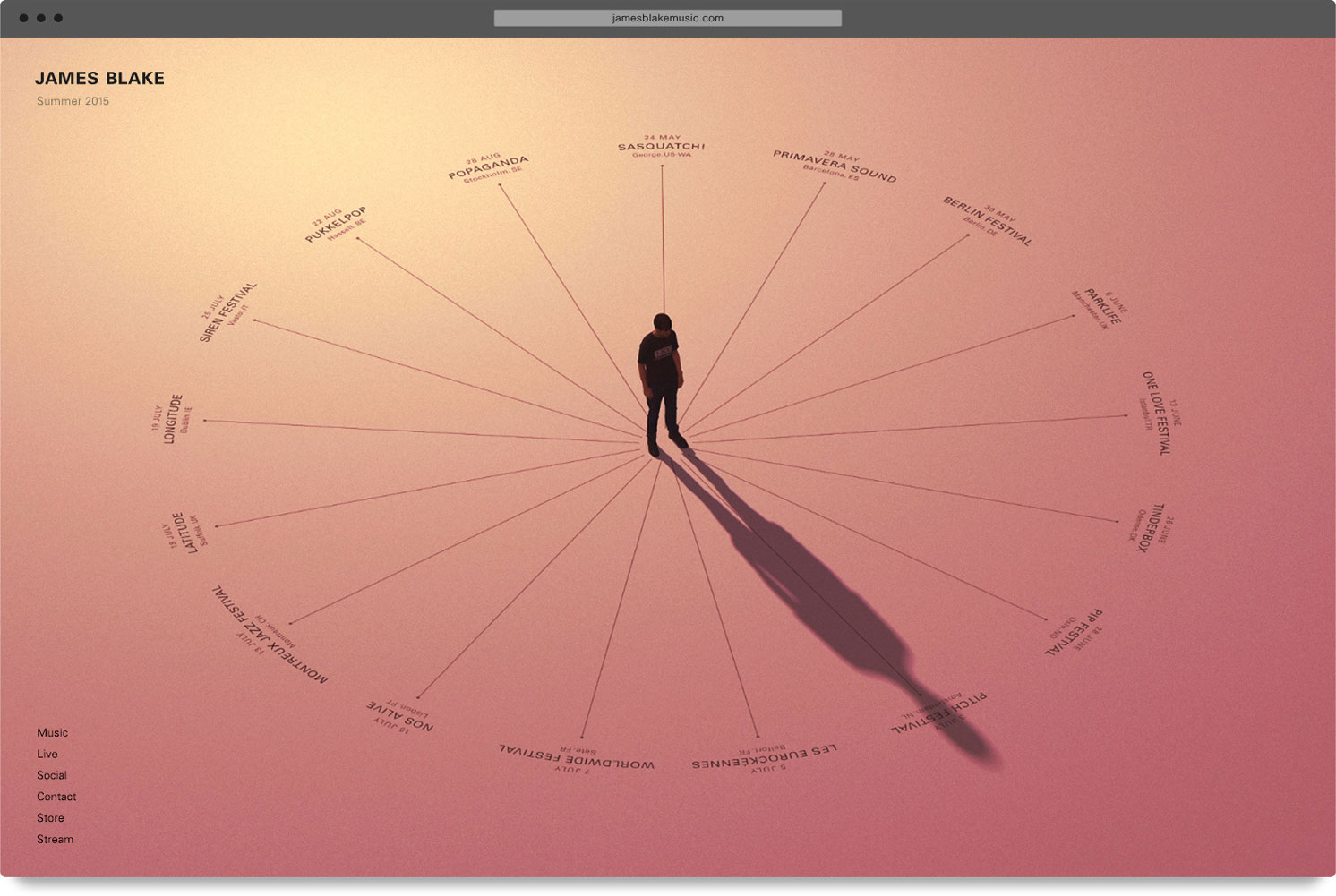Click the jamesblakemusic.com address bar

pyautogui.click(x=667, y=18)
